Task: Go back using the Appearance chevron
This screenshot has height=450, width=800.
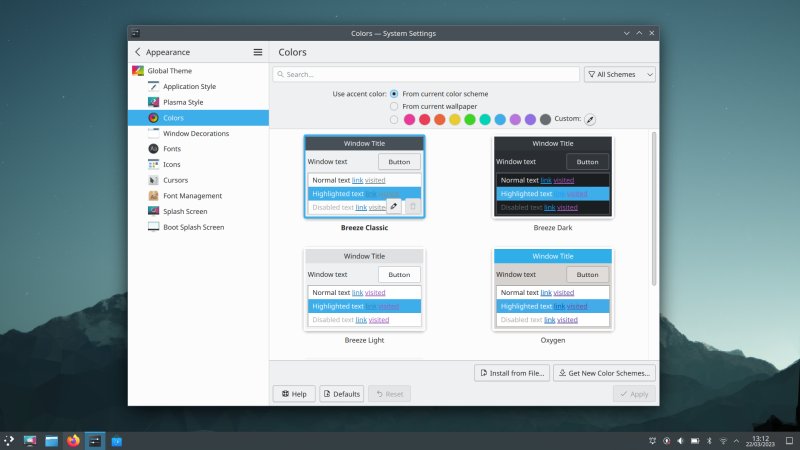Action: (138, 52)
